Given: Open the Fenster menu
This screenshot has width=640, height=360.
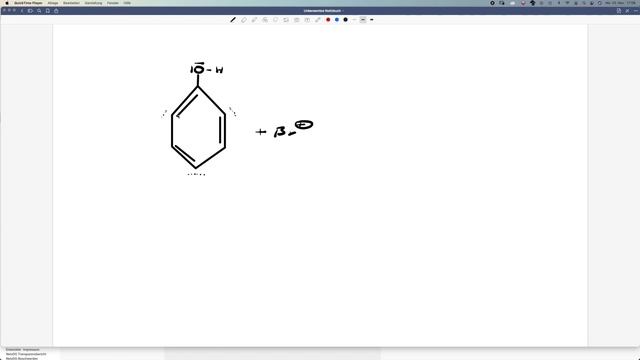Looking at the screenshot, I should click(x=113, y=3).
